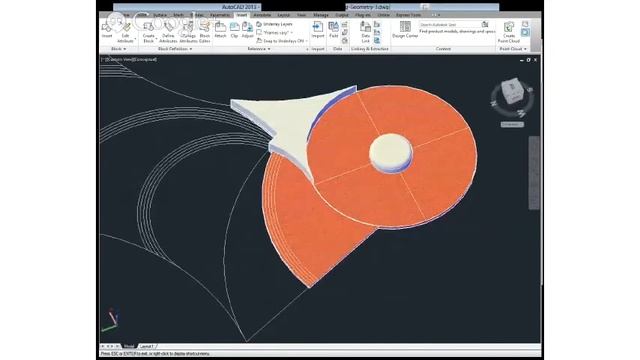Viewport: 640px width, 360px height.
Task: Switch to the Insert ribbon tab
Action: 242,15
